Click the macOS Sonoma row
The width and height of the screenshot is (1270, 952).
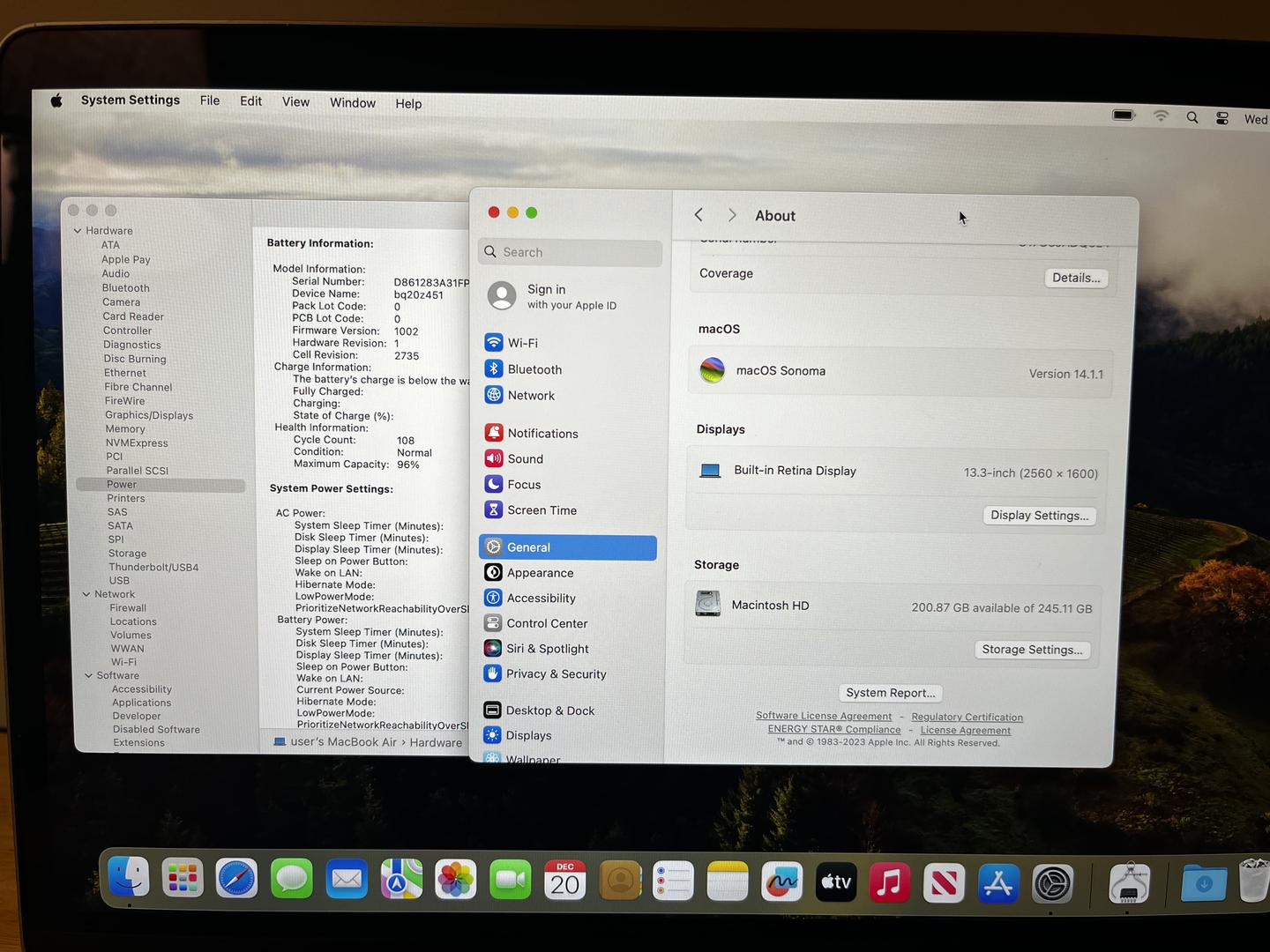click(900, 372)
